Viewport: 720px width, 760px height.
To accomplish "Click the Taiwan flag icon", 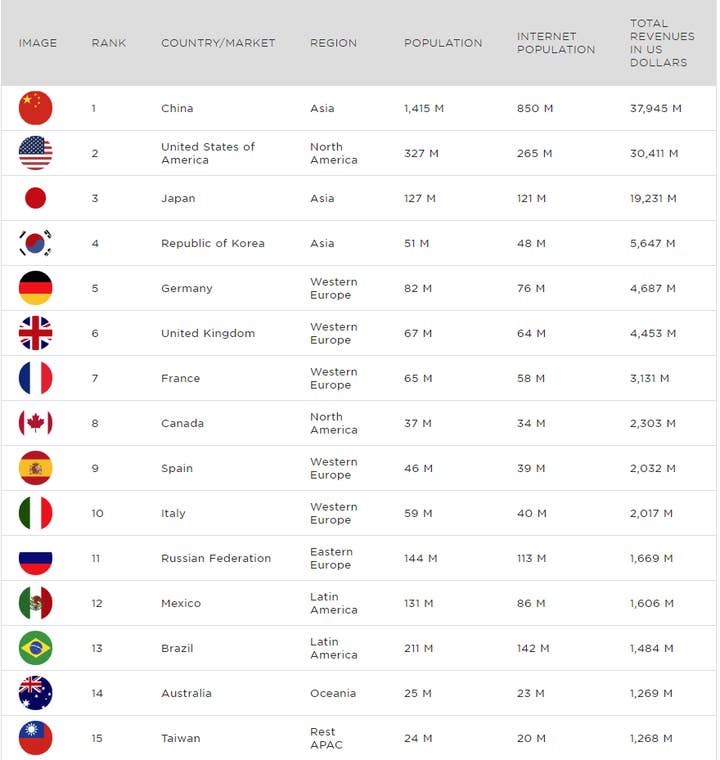I will (35, 738).
